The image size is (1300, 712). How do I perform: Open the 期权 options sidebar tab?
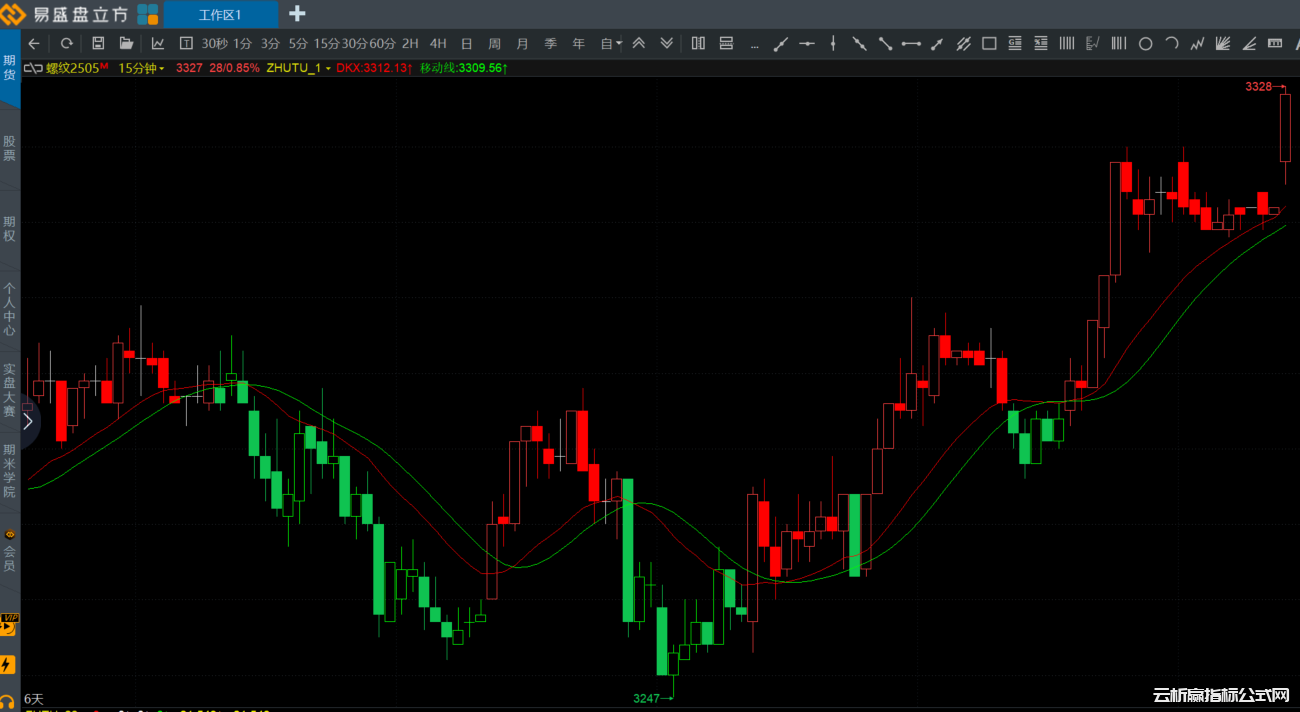10,229
